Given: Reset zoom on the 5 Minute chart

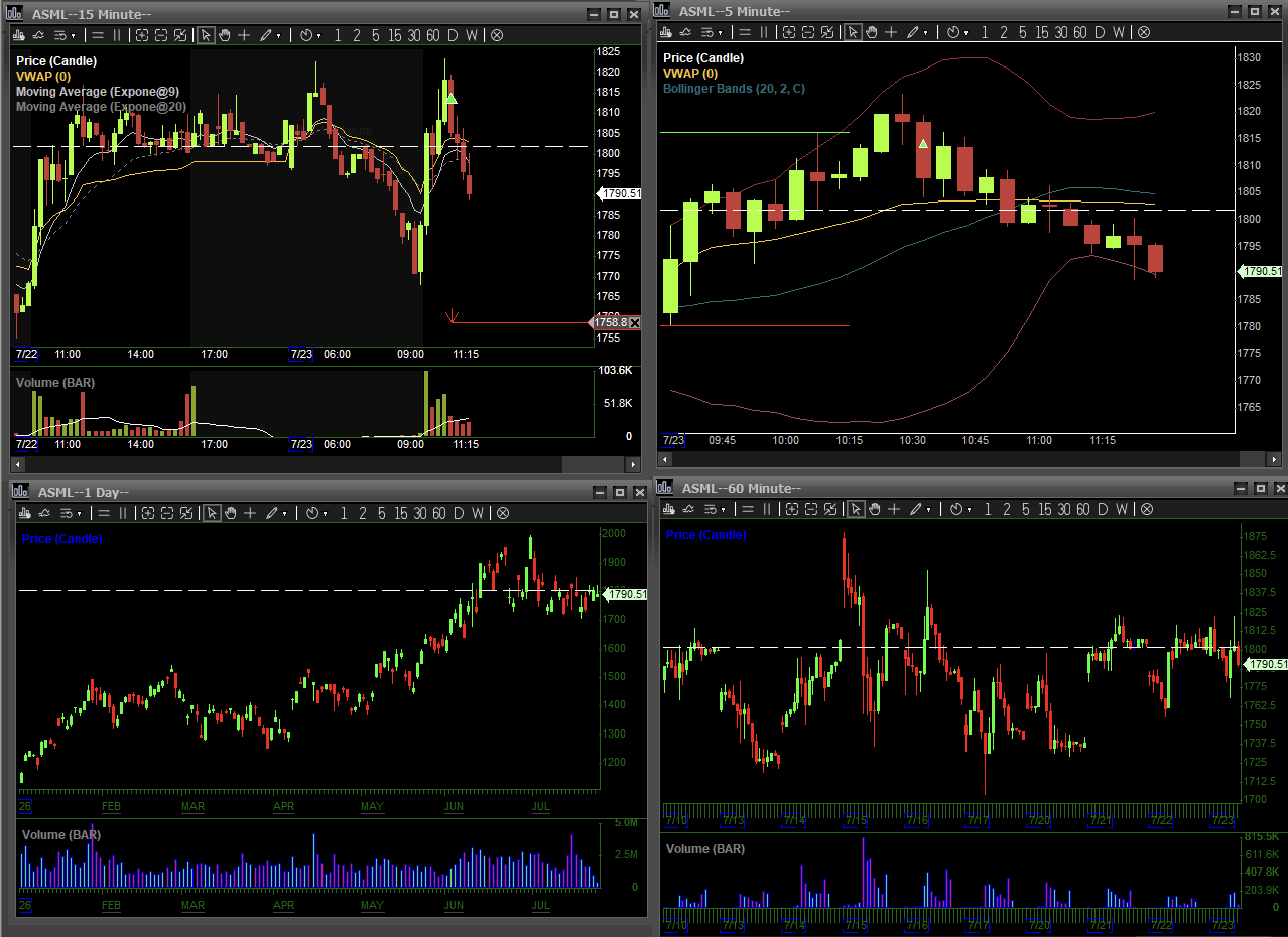Looking at the screenshot, I should (827, 32).
